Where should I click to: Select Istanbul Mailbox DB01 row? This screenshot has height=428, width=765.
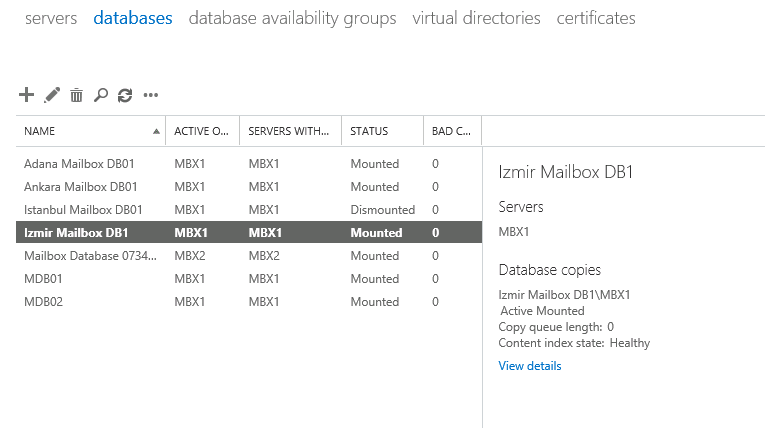pyautogui.click(x=249, y=209)
